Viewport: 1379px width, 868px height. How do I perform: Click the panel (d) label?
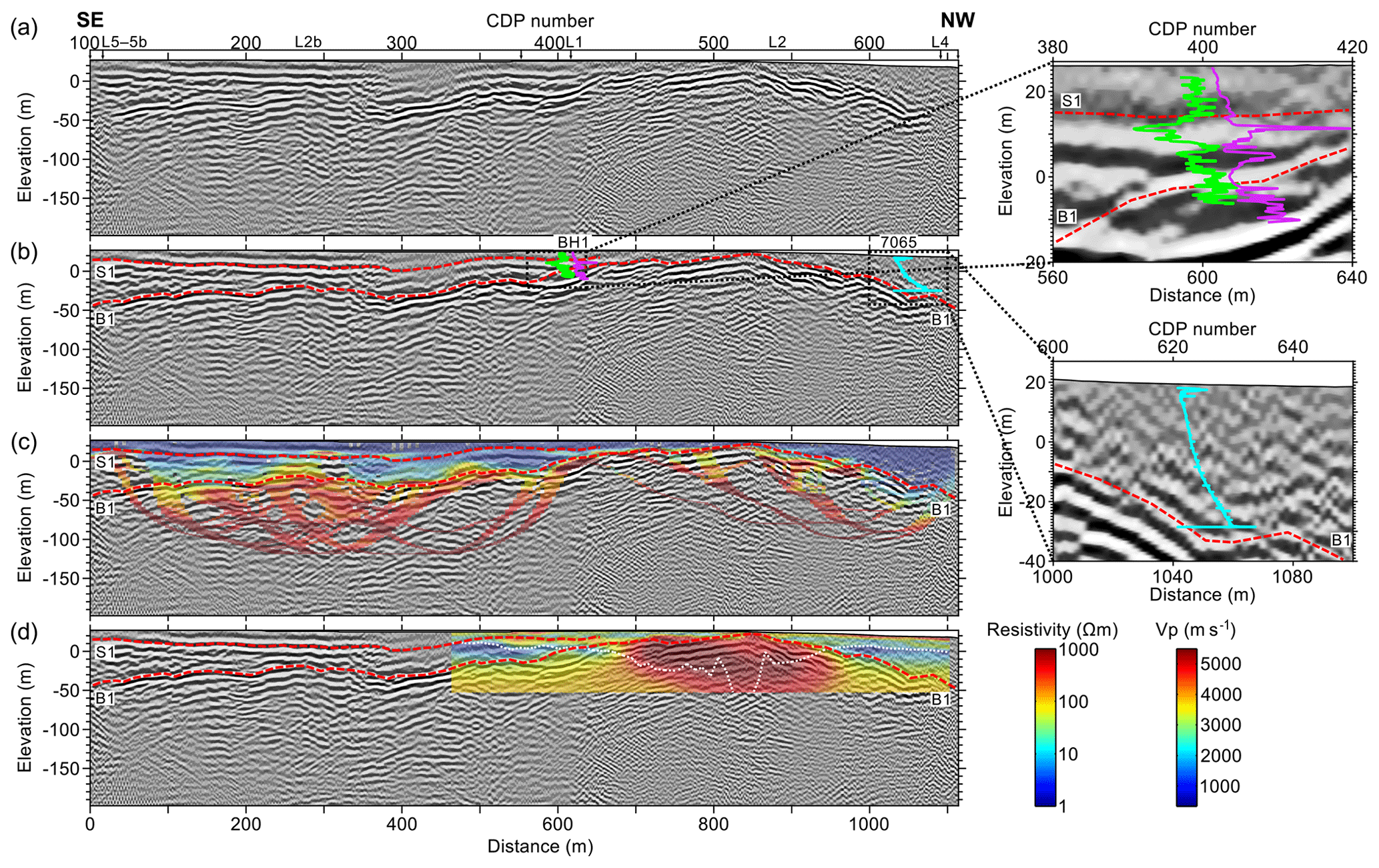tap(24, 632)
